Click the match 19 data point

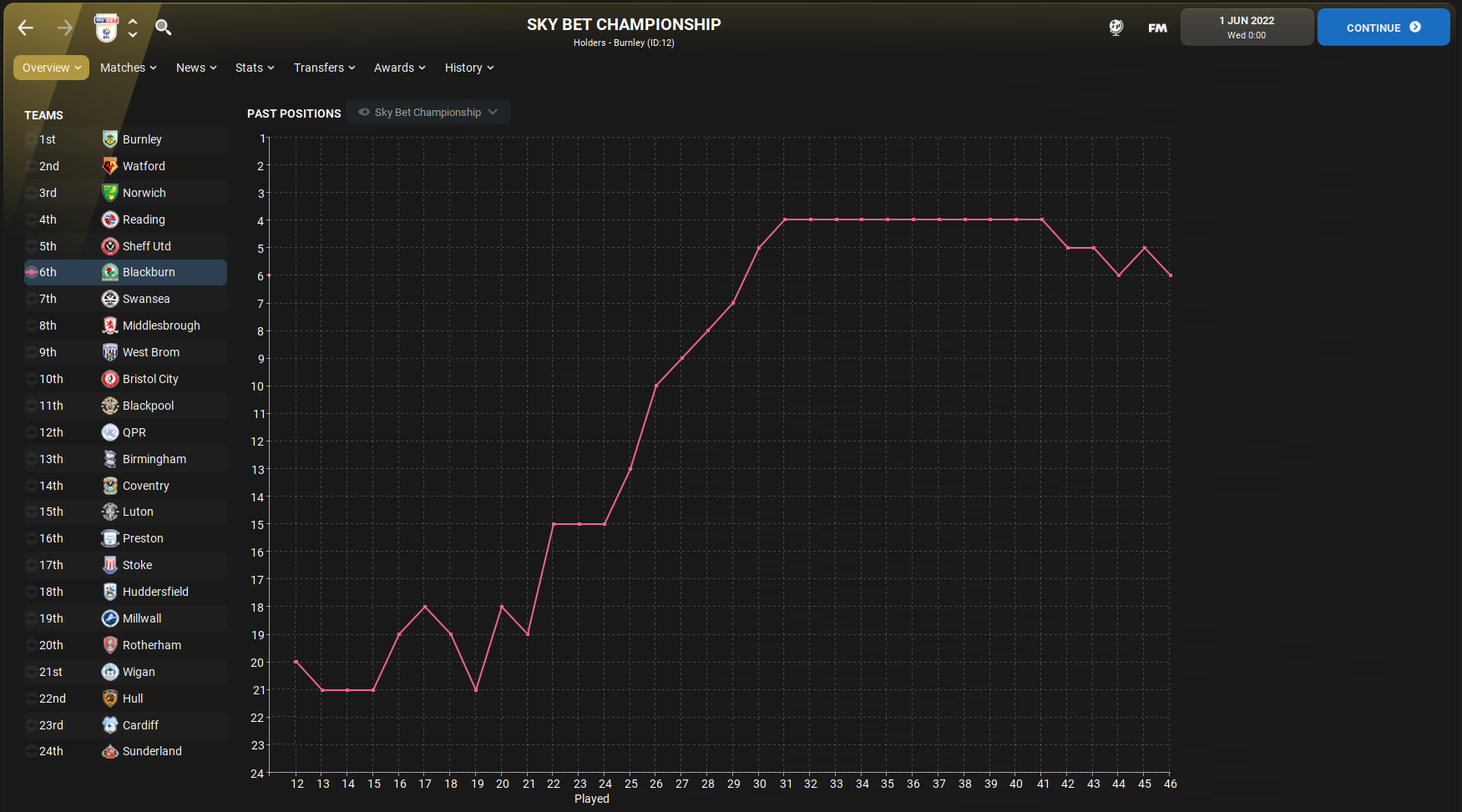[476, 689]
